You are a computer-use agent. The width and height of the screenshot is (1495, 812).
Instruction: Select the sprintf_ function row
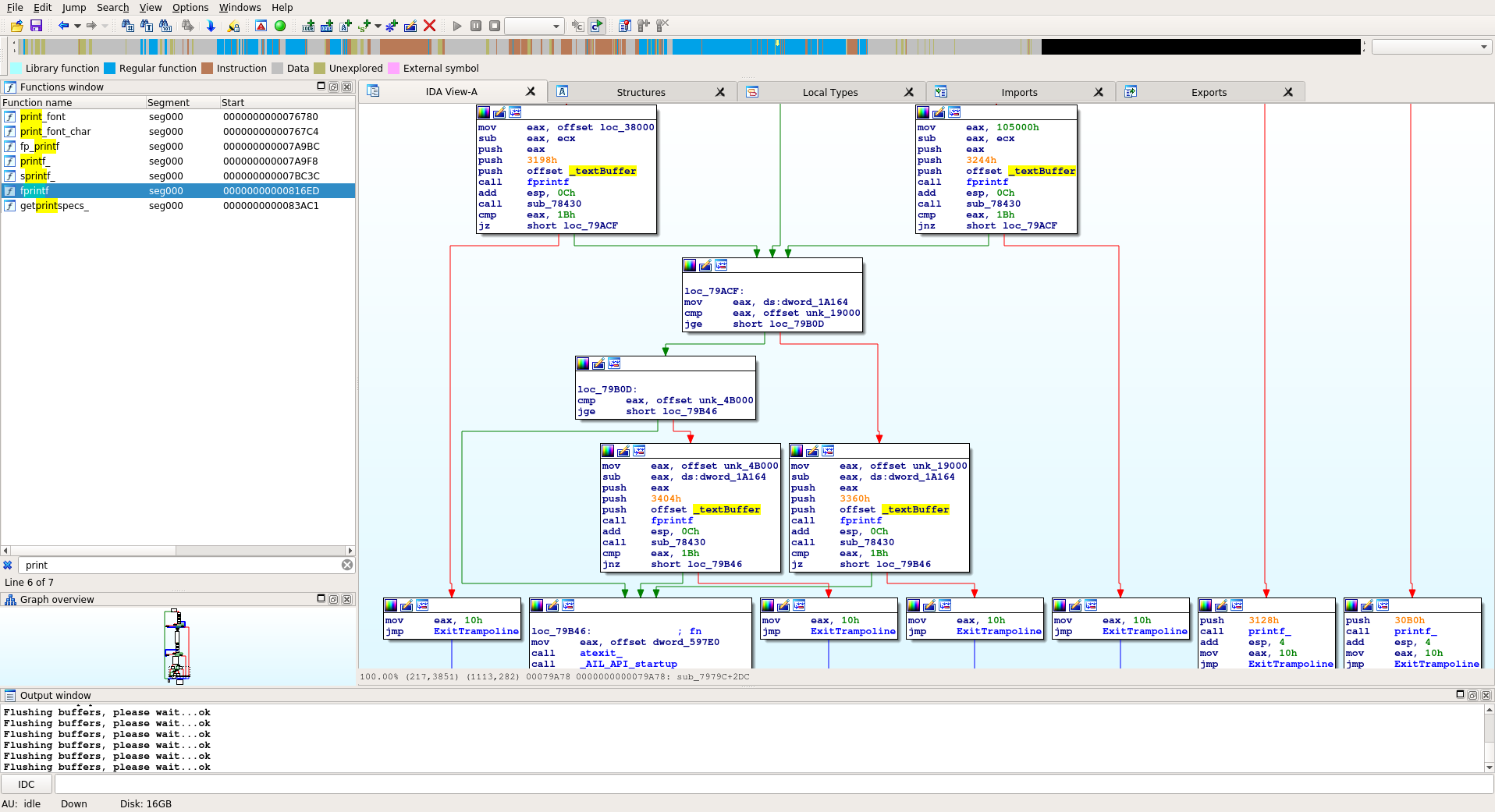pos(178,176)
